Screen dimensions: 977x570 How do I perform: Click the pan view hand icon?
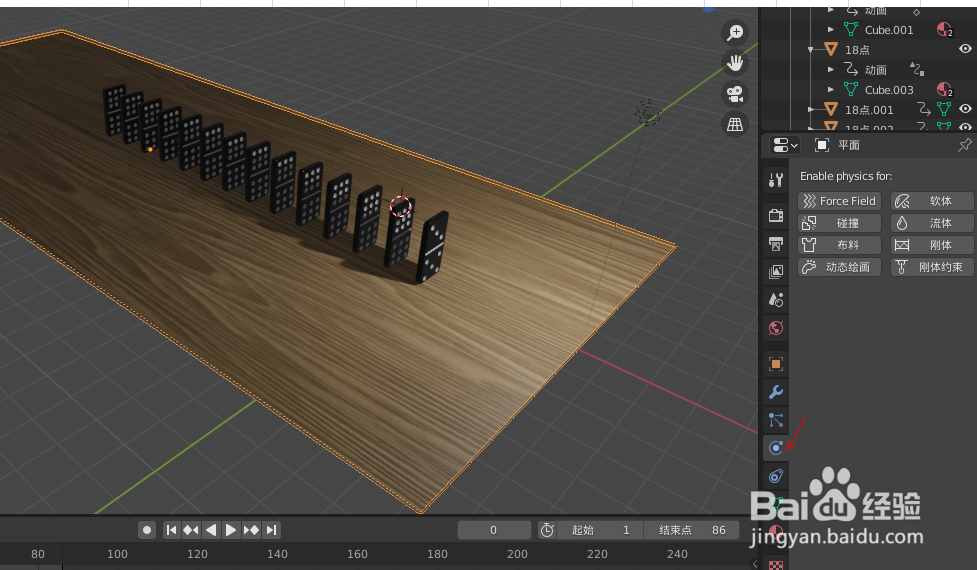pos(735,63)
